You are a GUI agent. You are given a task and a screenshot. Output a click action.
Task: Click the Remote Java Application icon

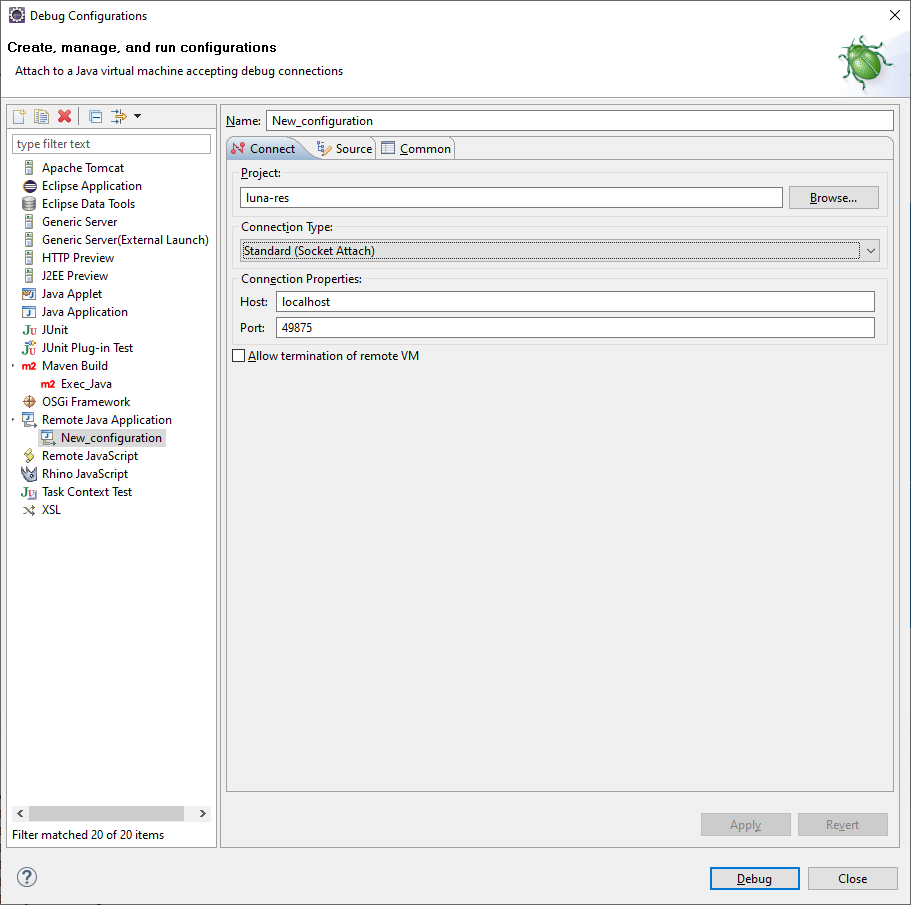point(29,420)
